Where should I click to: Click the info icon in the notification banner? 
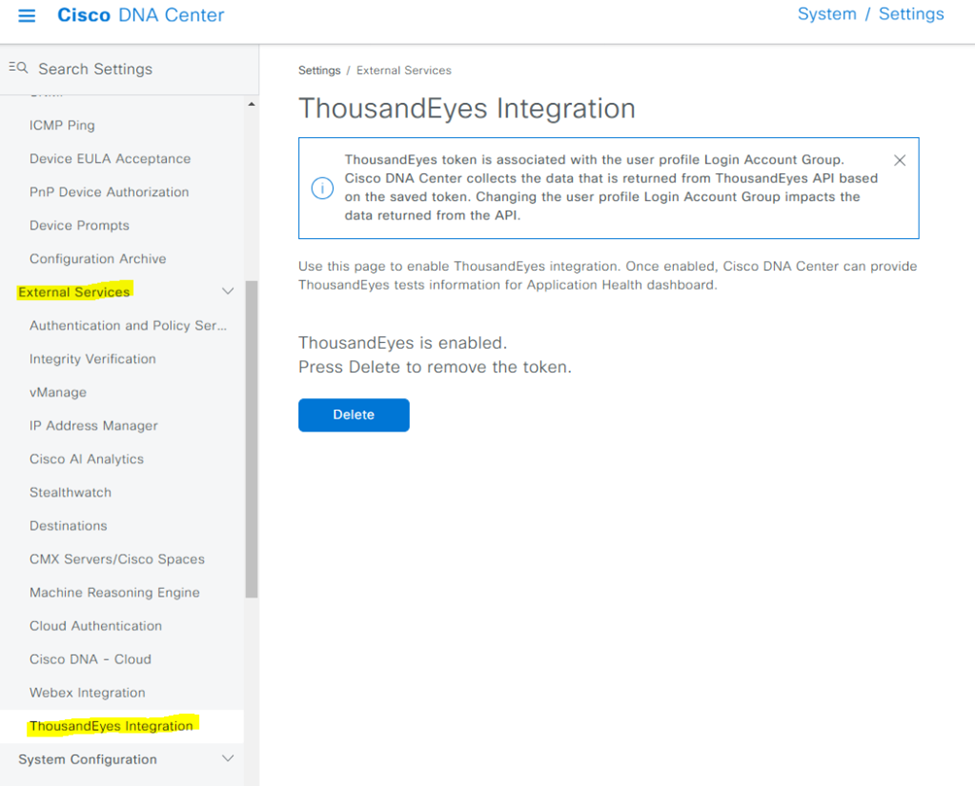[x=322, y=189]
